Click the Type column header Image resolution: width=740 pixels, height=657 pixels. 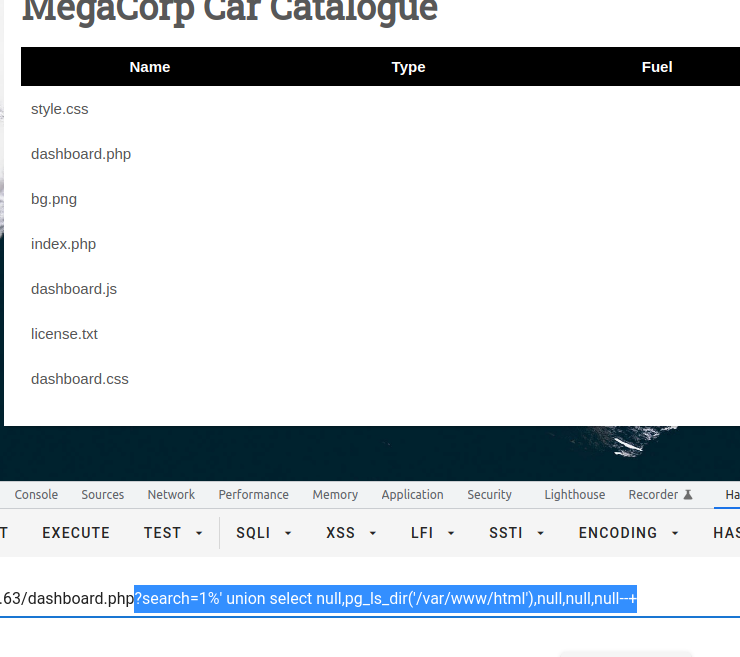408,67
